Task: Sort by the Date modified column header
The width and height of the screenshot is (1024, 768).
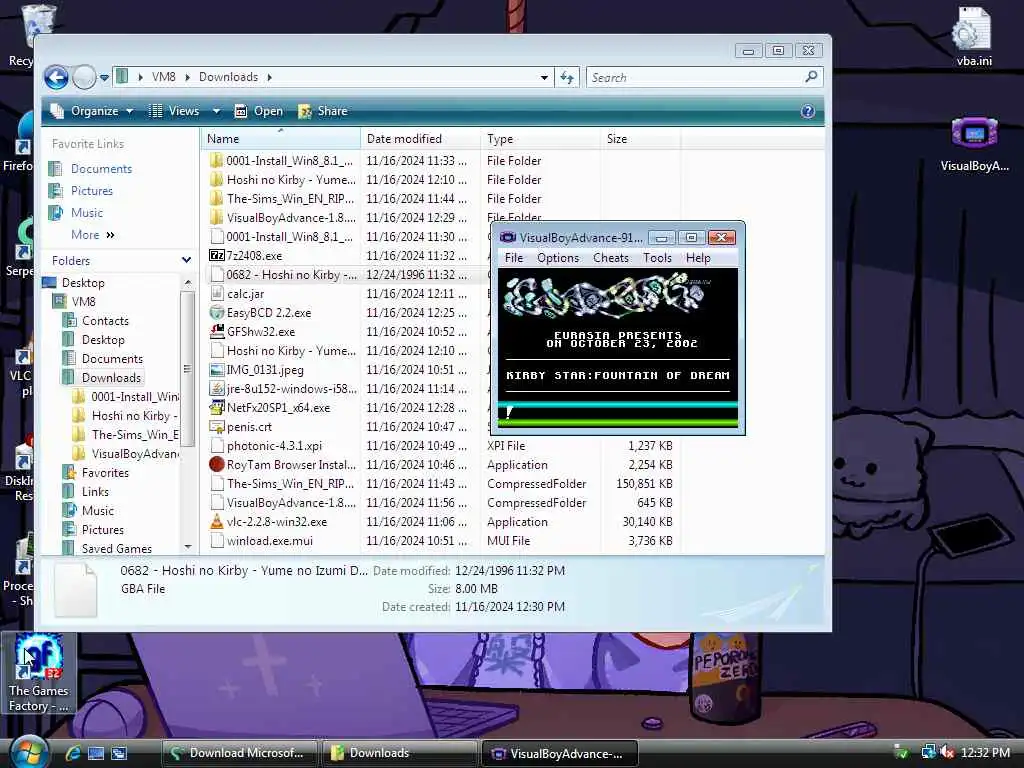Action: click(420, 138)
